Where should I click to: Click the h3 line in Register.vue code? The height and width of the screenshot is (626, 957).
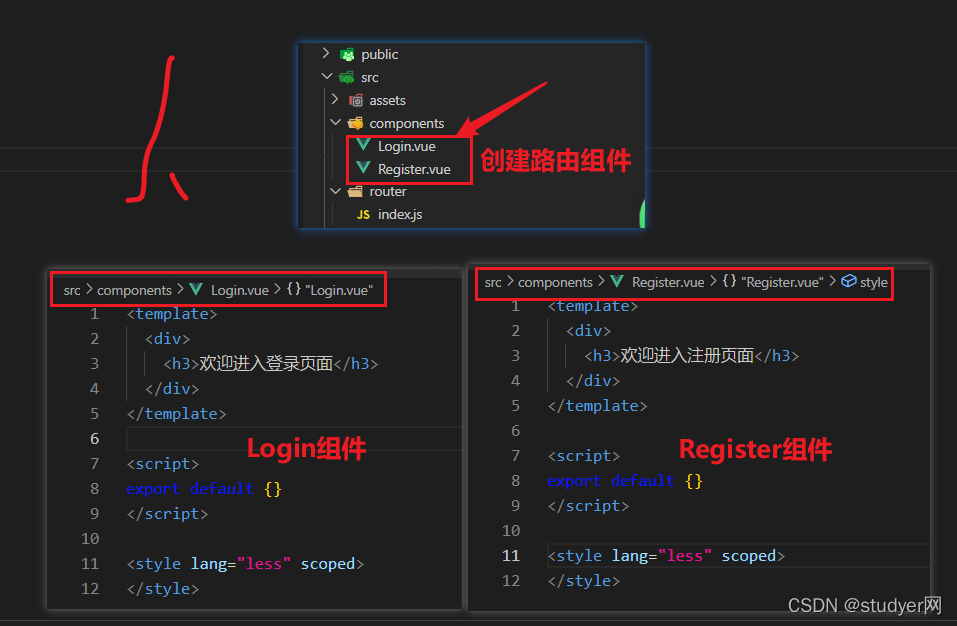click(692, 356)
